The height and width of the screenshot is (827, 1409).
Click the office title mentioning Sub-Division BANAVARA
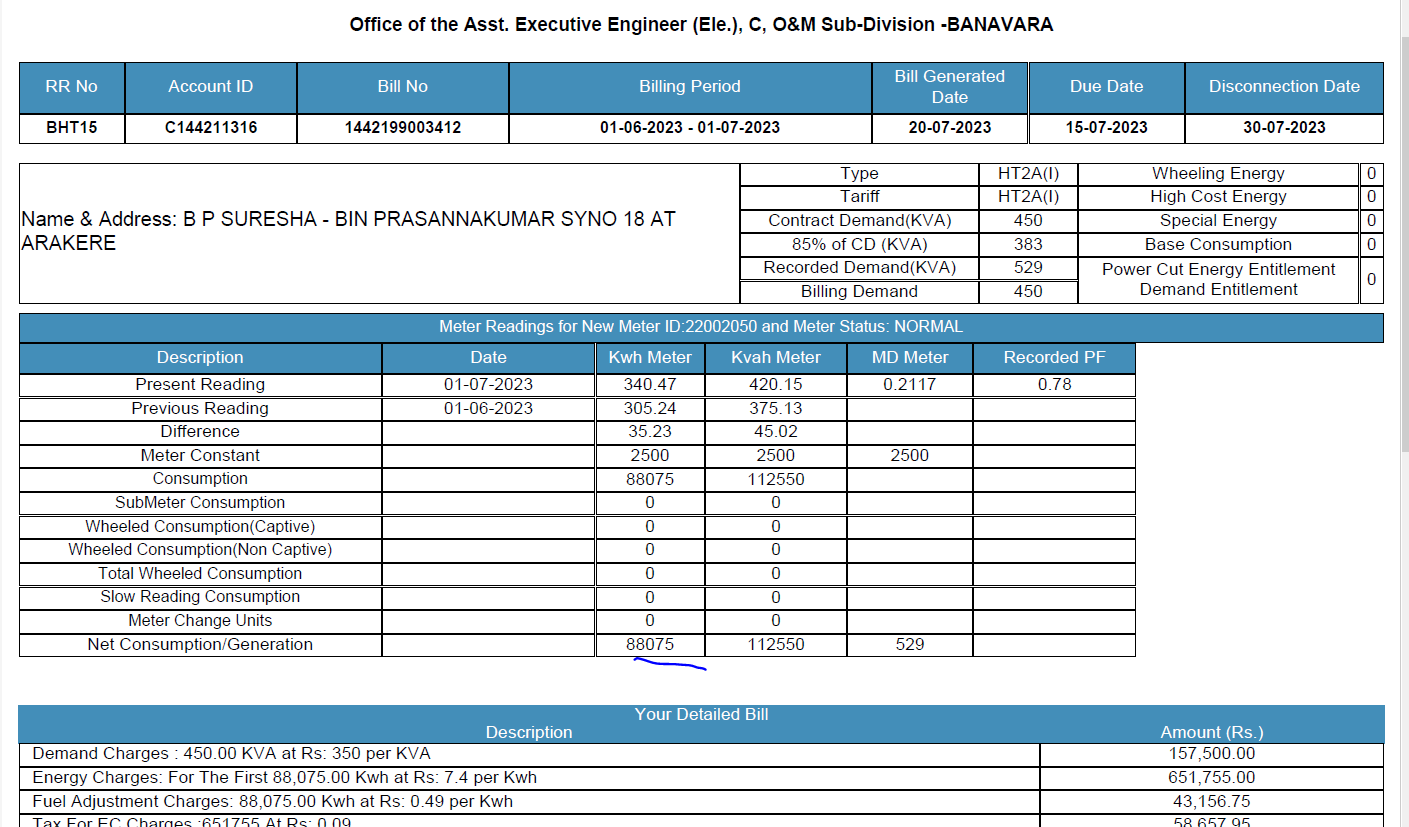pos(701,25)
